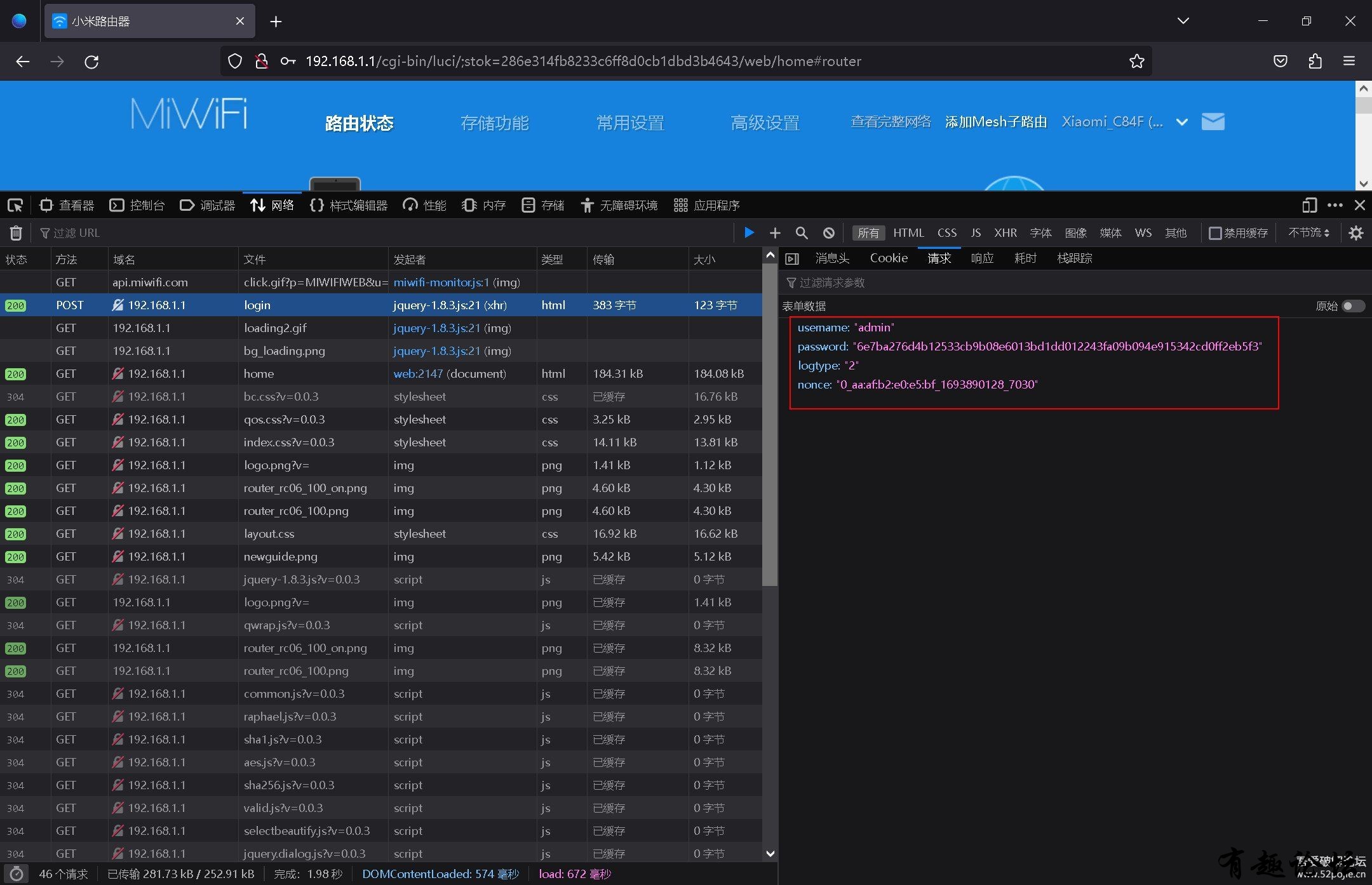Filter requests by XHR
Image resolution: width=1372 pixels, height=885 pixels.
tap(1005, 233)
